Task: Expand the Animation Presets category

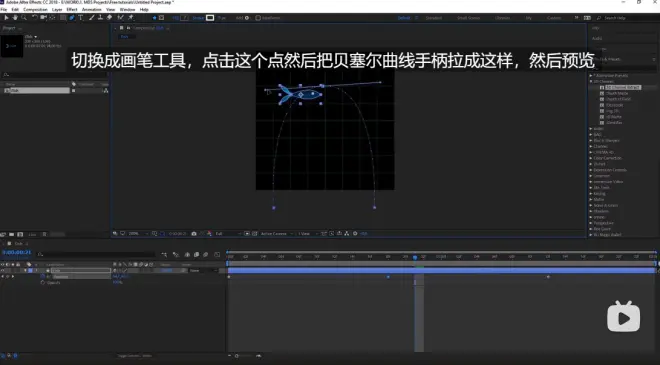Action: (591, 76)
